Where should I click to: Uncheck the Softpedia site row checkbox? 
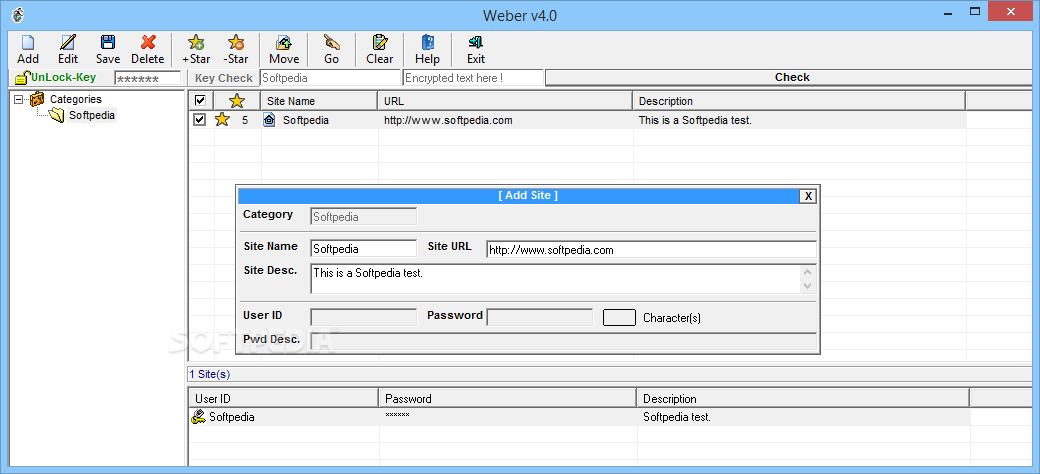199,120
